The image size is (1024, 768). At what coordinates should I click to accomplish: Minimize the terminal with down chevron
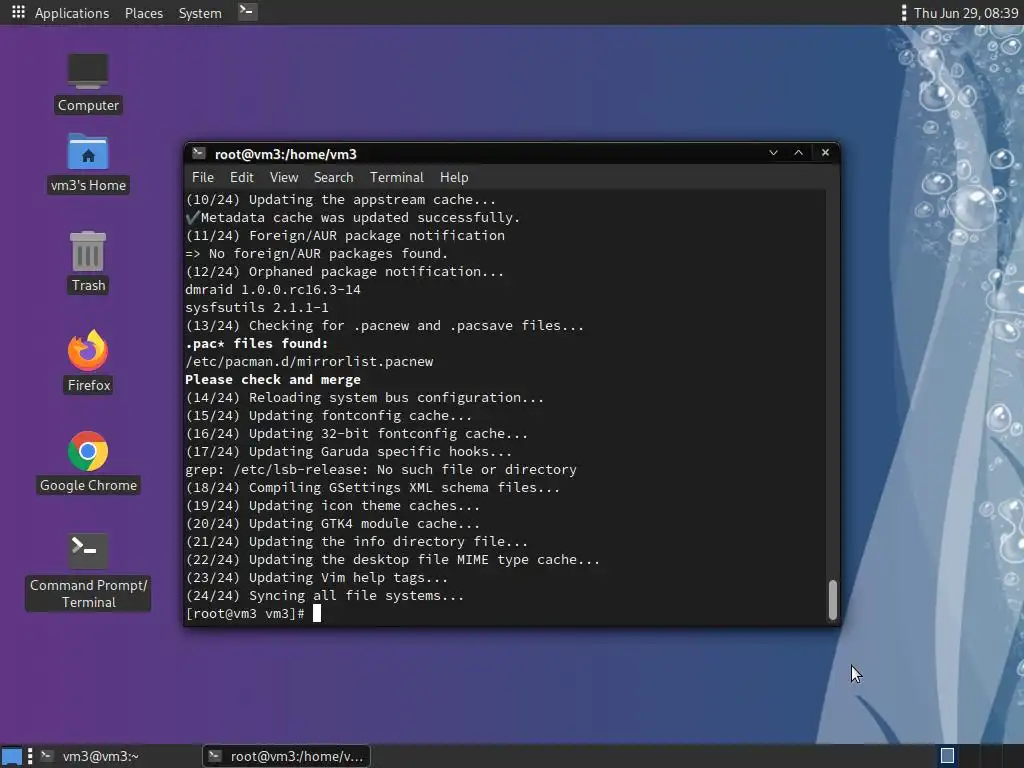pos(773,153)
